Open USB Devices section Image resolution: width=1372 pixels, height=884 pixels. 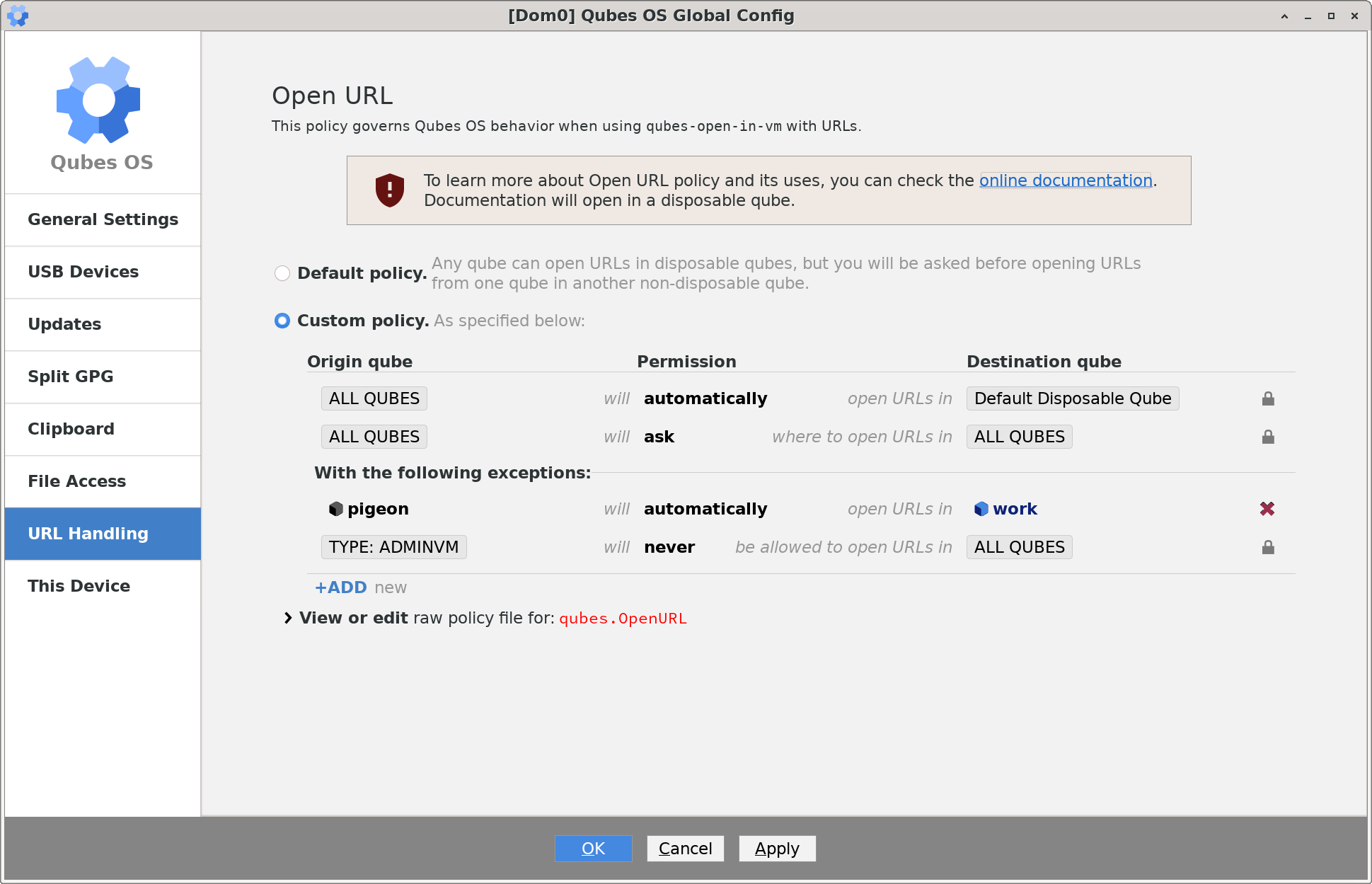coord(103,272)
